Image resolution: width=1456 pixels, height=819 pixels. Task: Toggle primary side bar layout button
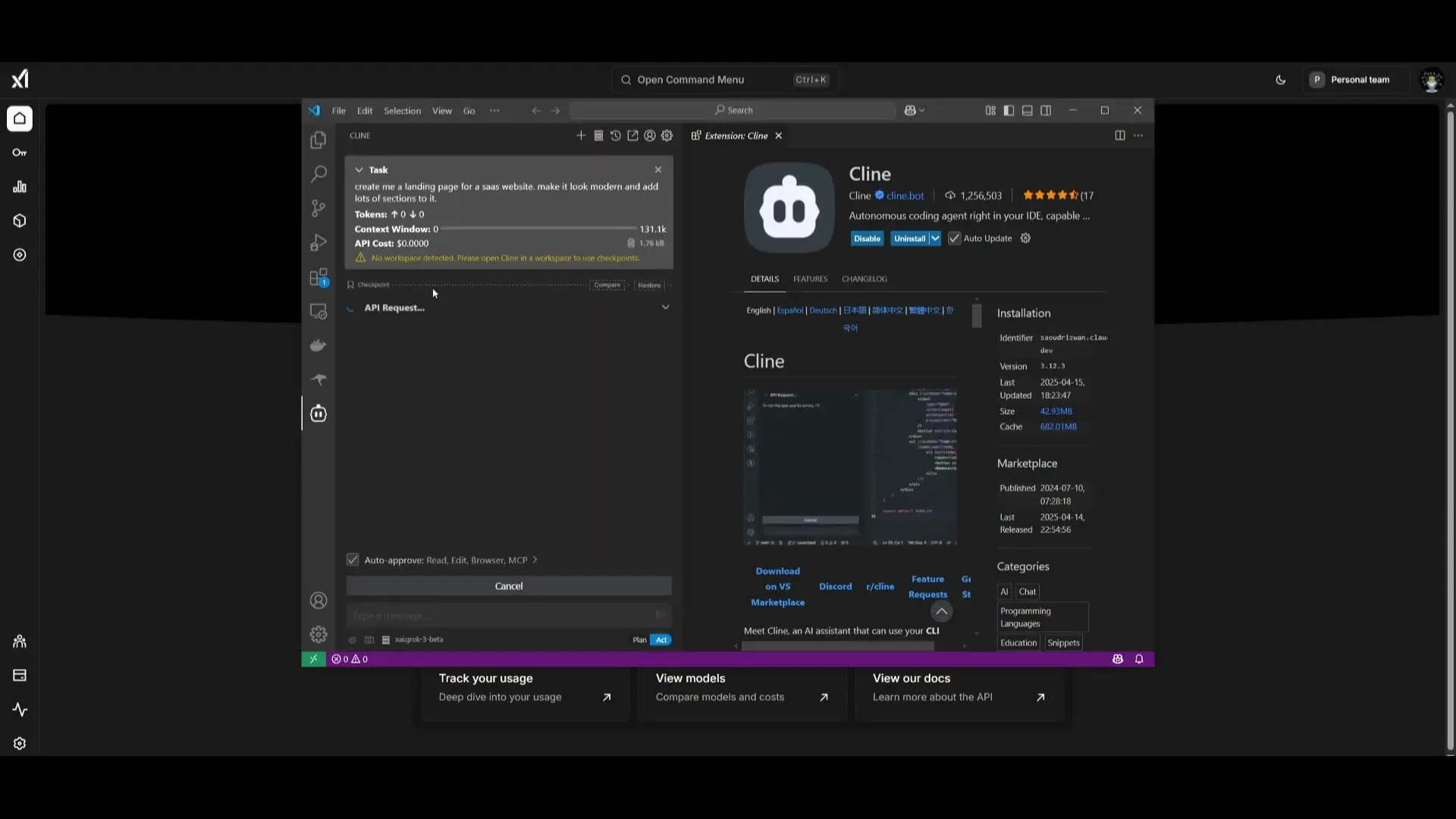click(x=1009, y=111)
